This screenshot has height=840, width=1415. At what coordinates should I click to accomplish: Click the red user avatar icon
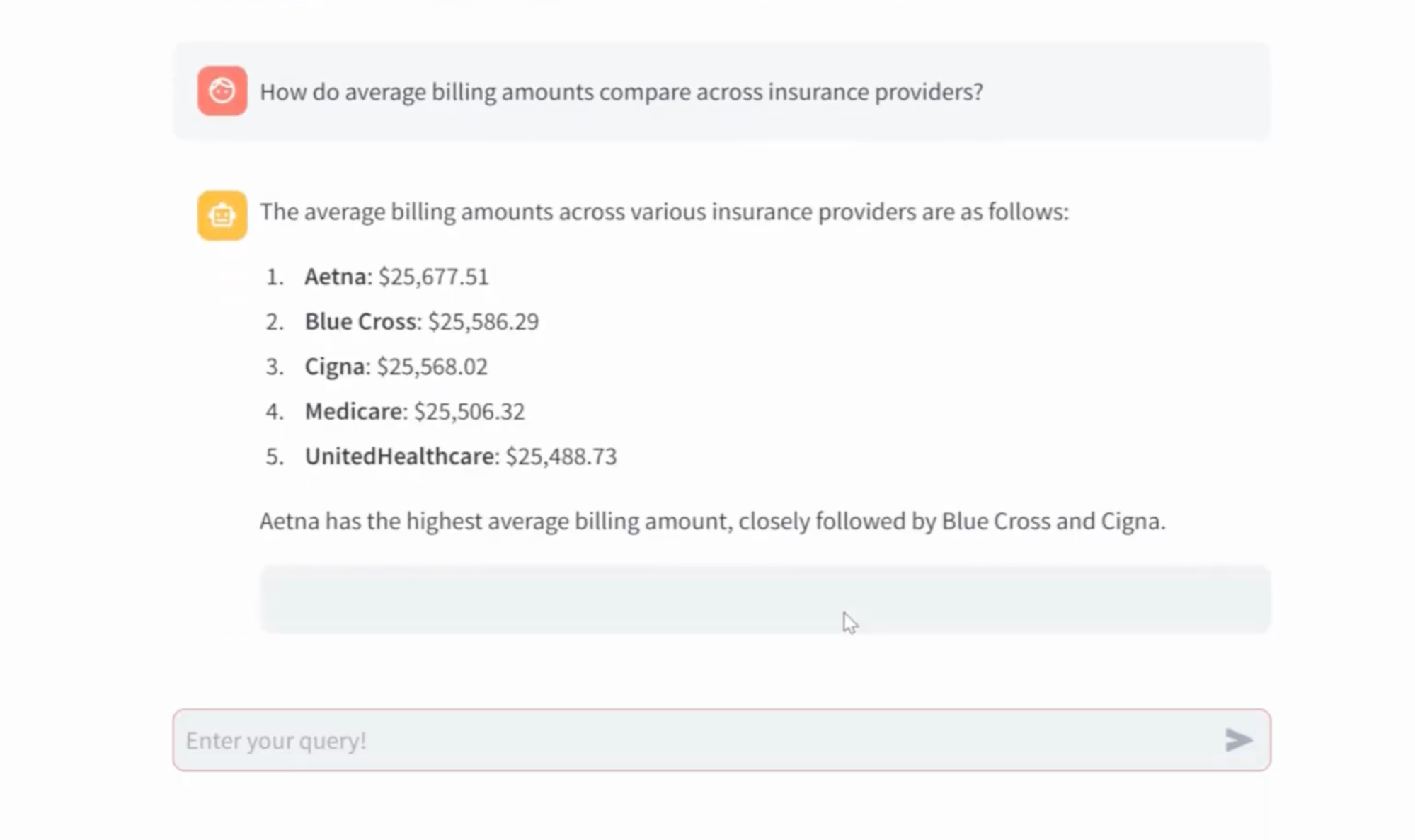tap(222, 91)
